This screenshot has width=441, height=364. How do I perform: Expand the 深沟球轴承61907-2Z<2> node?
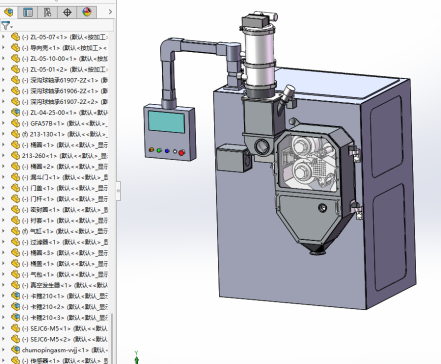coord(3,102)
